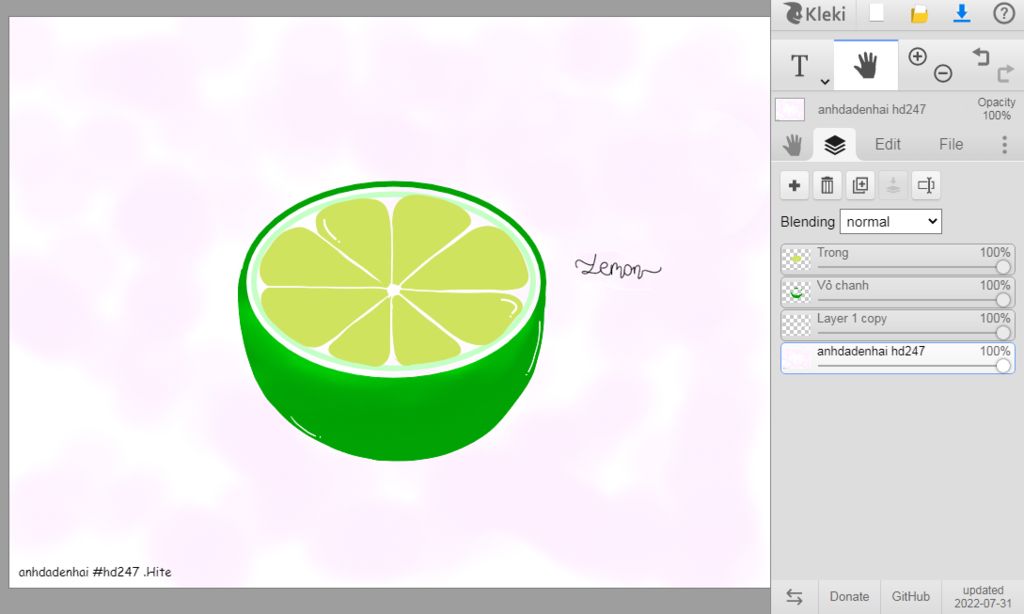The height and width of the screenshot is (614, 1024).
Task: Click the Kleki logo
Action: (814, 13)
